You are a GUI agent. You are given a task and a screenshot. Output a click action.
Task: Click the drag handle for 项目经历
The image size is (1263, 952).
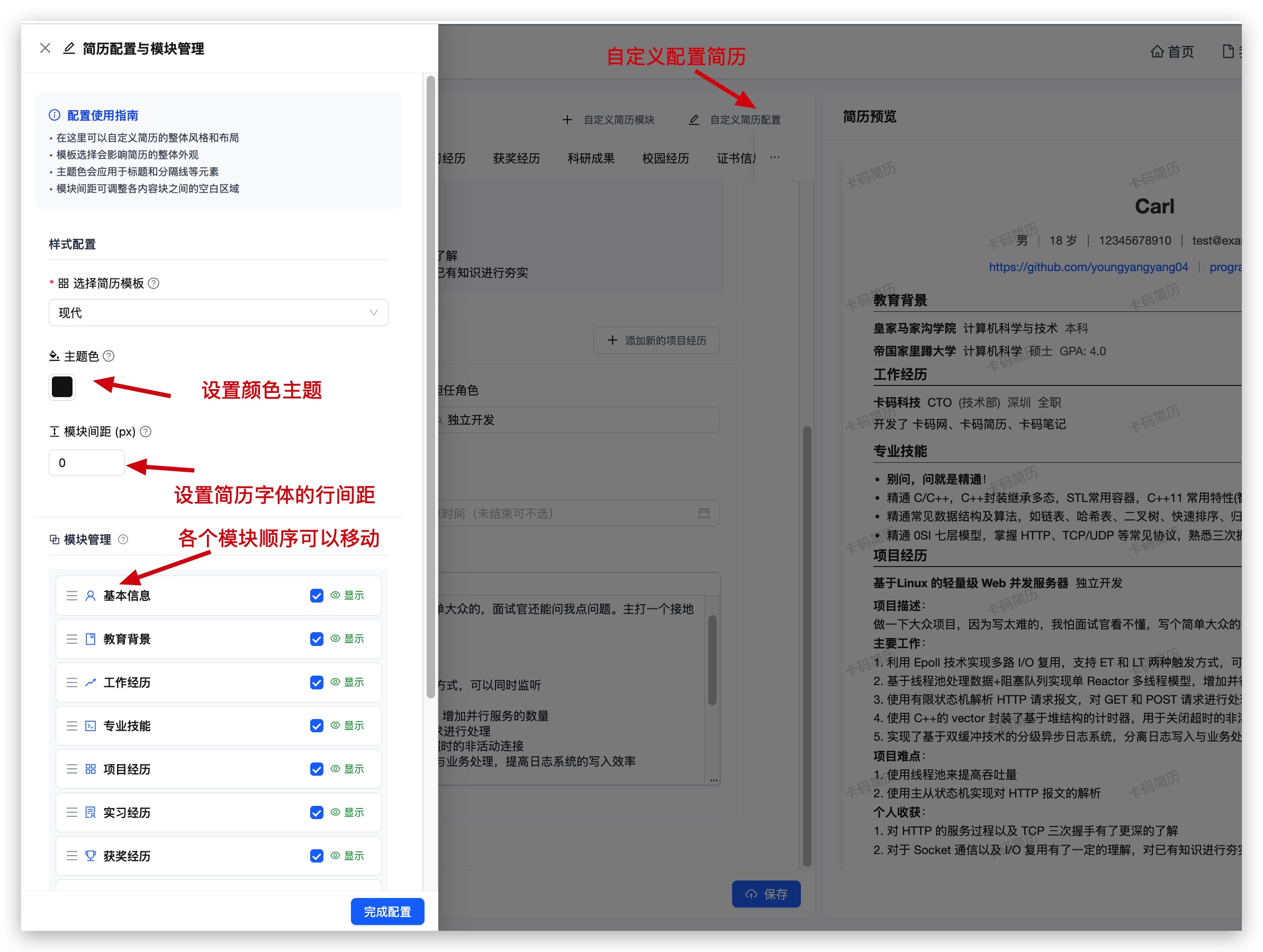(x=72, y=769)
